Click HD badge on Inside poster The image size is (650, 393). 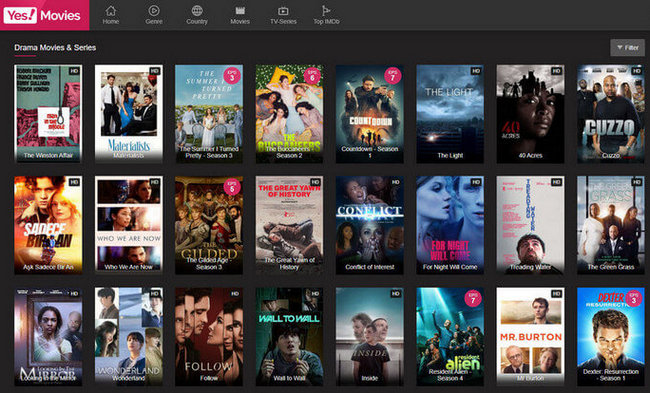396,294
